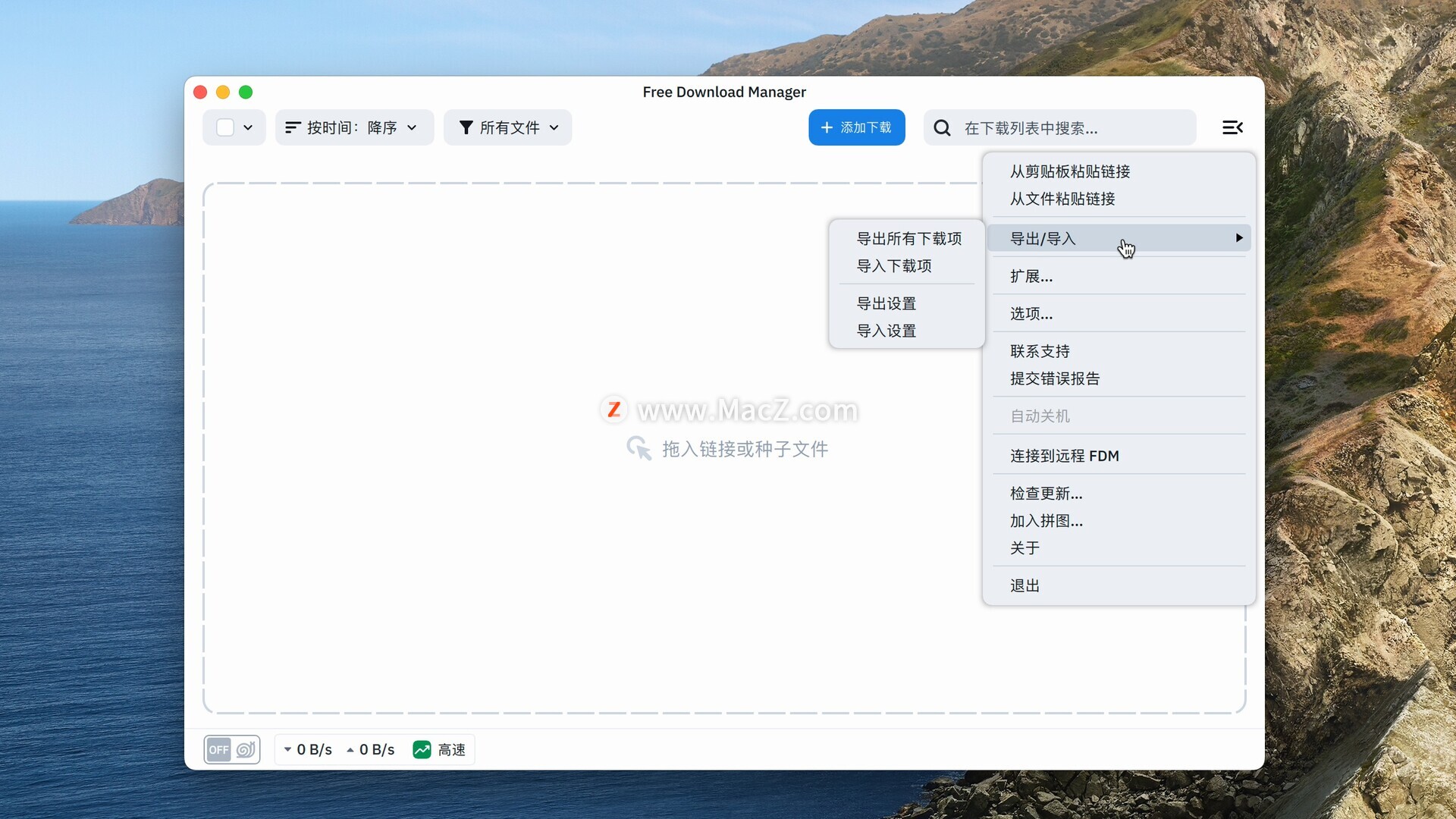Viewport: 1456px width, 819px height.
Task: Open 选项... from the menu
Action: (1031, 314)
